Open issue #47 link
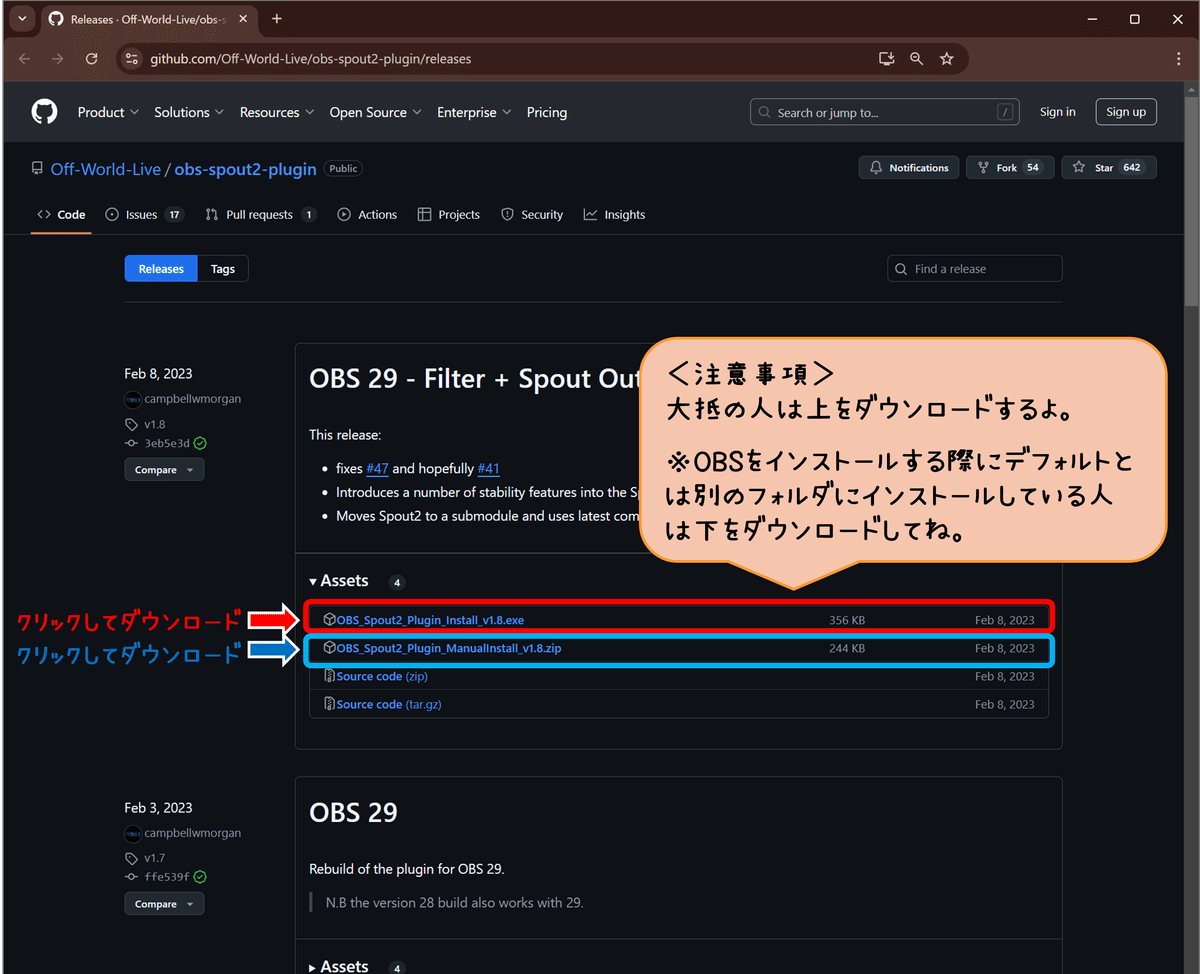 (x=377, y=468)
